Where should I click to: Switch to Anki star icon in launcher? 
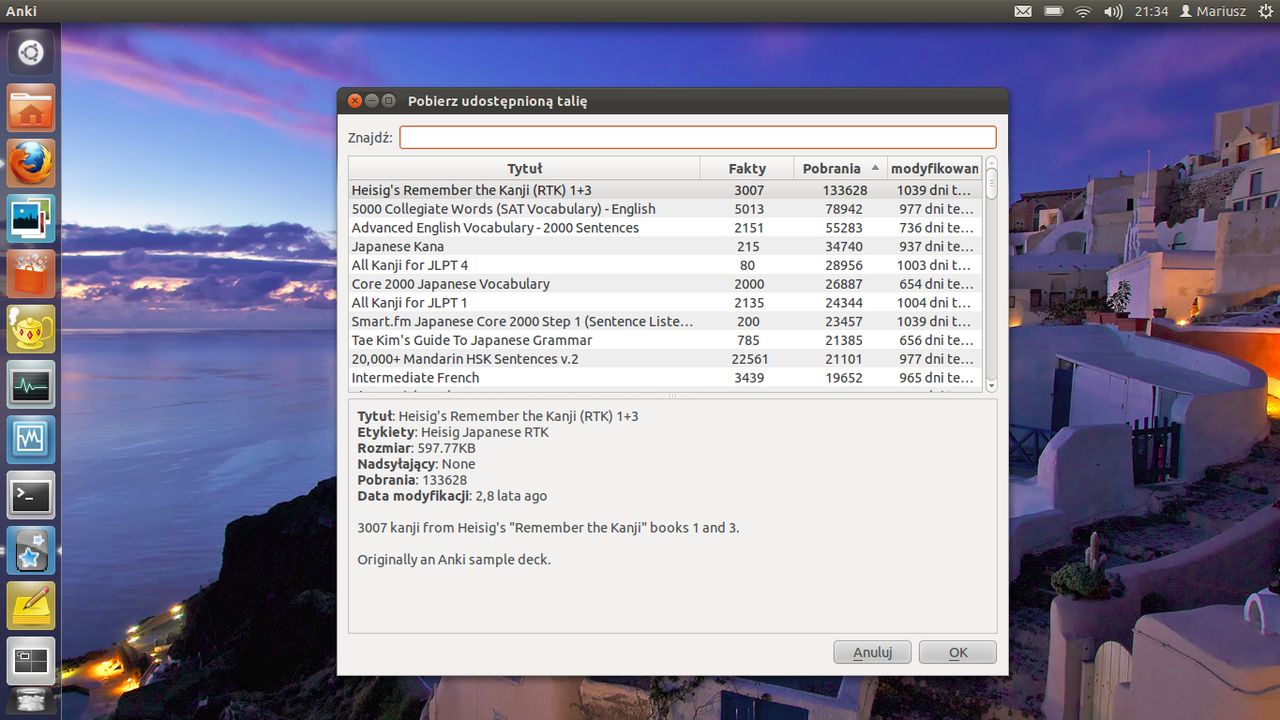(30, 551)
